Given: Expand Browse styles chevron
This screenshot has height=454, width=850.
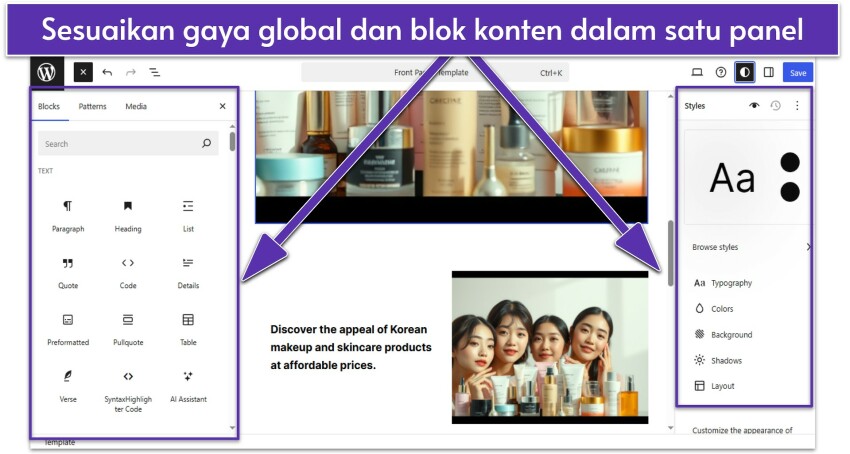Looking at the screenshot, I should tap(807, 247).
